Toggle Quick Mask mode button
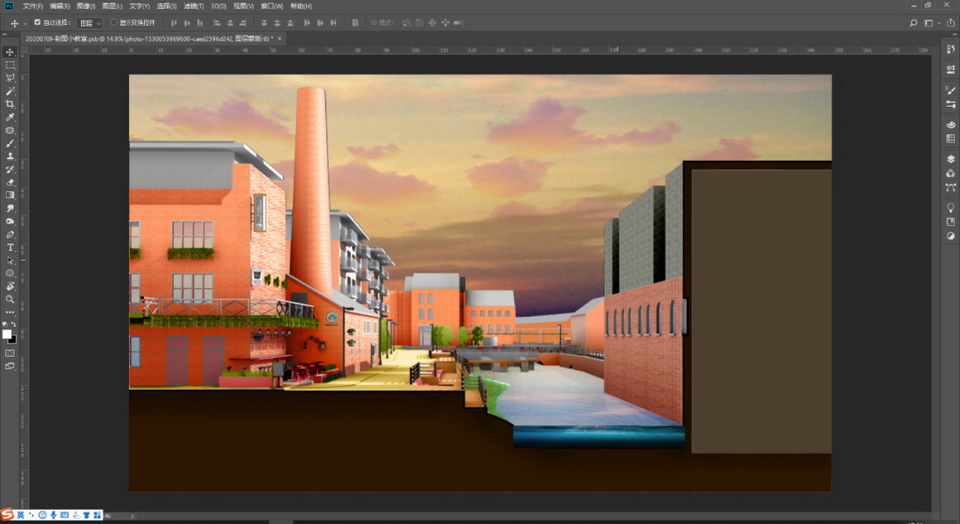This screenshot has height=524, width=960. pyautogui.click(x=10, y=353)
